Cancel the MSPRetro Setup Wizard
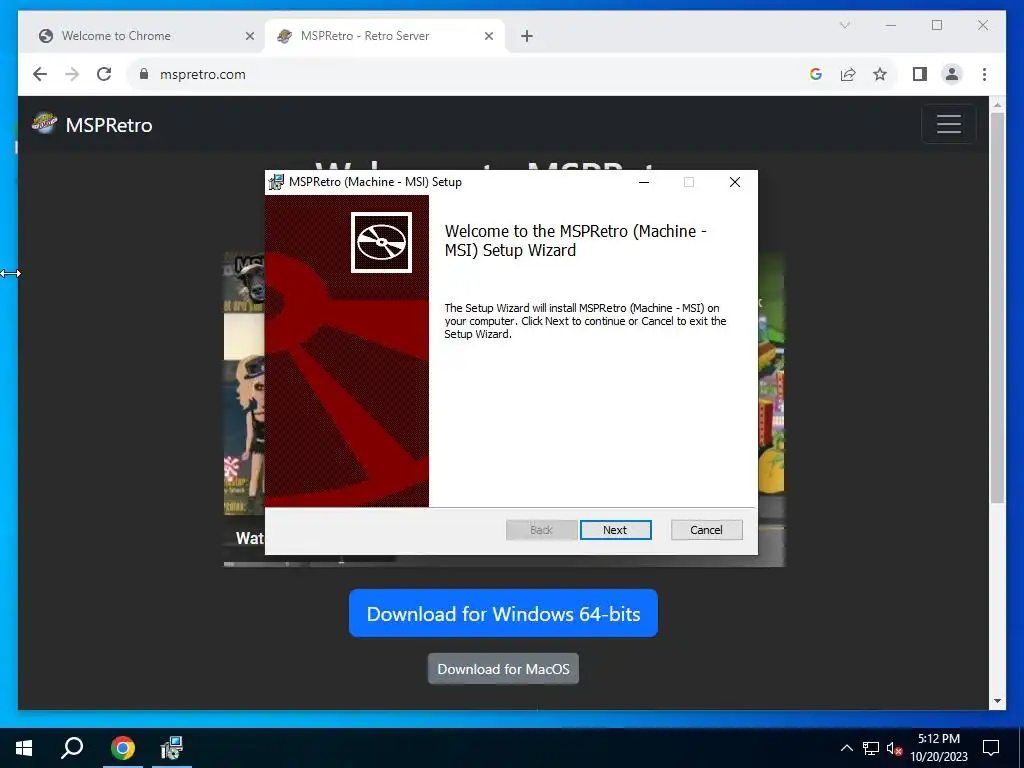Image resolution: width=1024 pixels, height=768 pixels. tap(706, 530)
